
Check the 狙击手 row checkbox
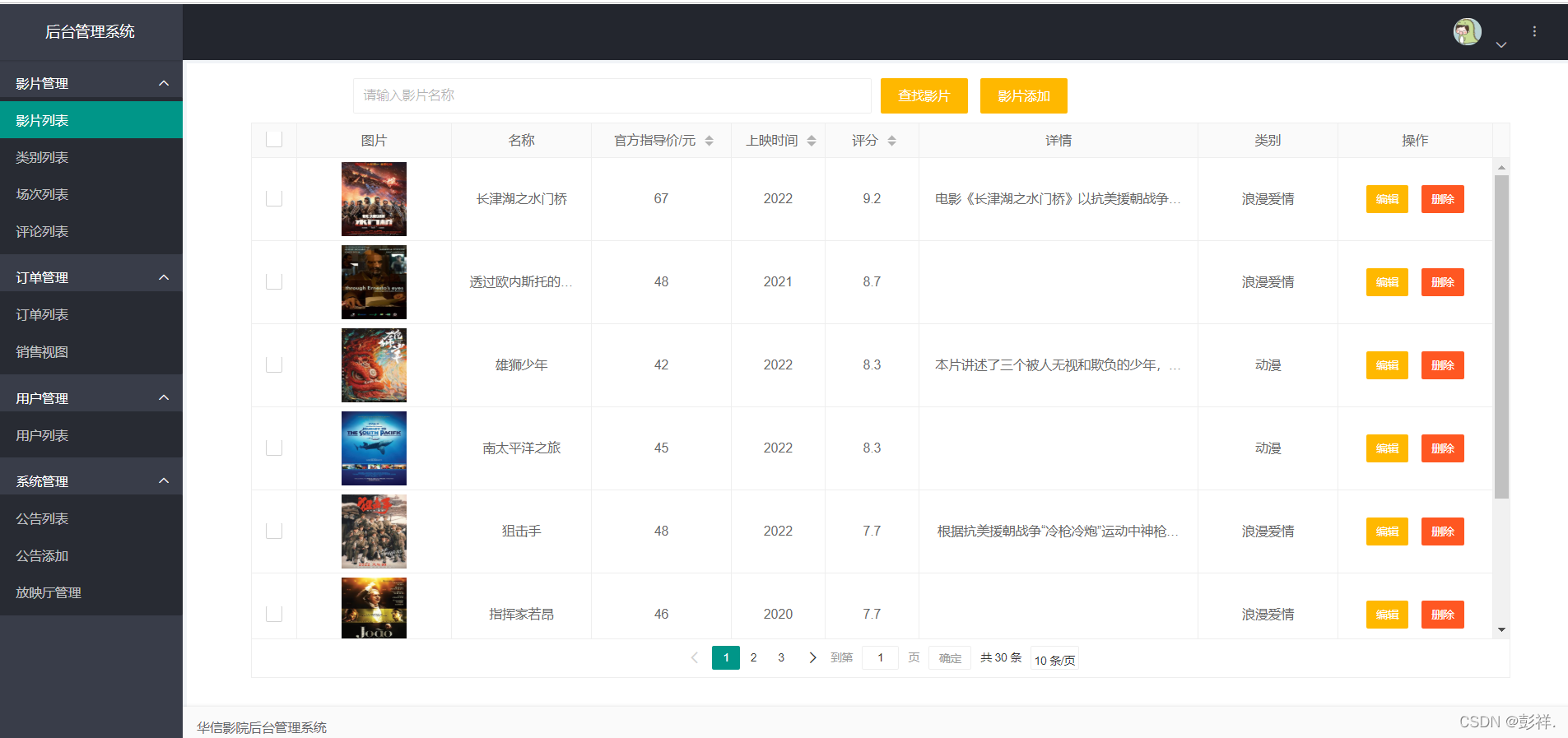pyautogui.click(x=274, y=531)
